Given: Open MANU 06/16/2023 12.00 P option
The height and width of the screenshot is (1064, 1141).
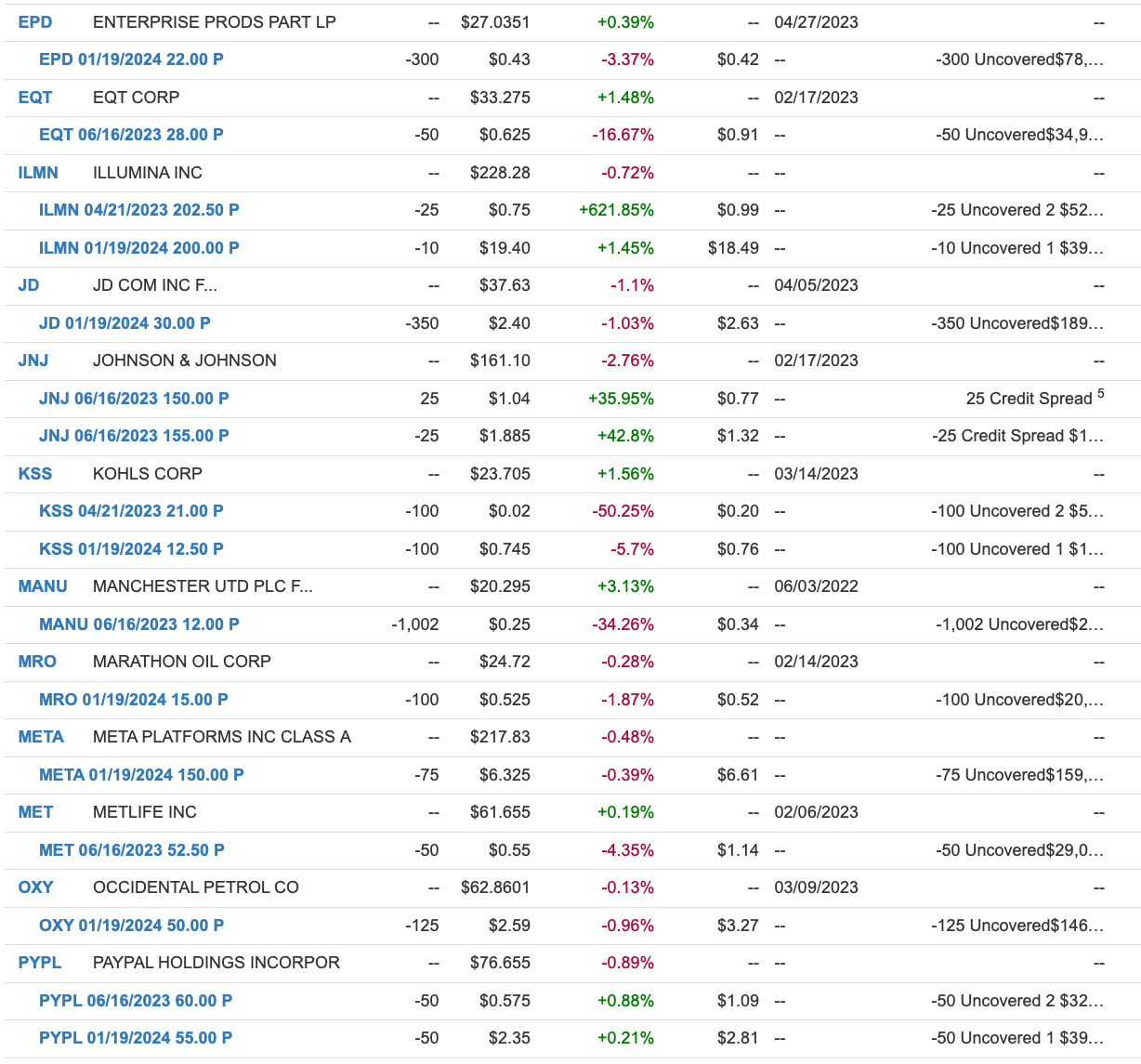Looking at the screenshot, I should click(139, 624).
